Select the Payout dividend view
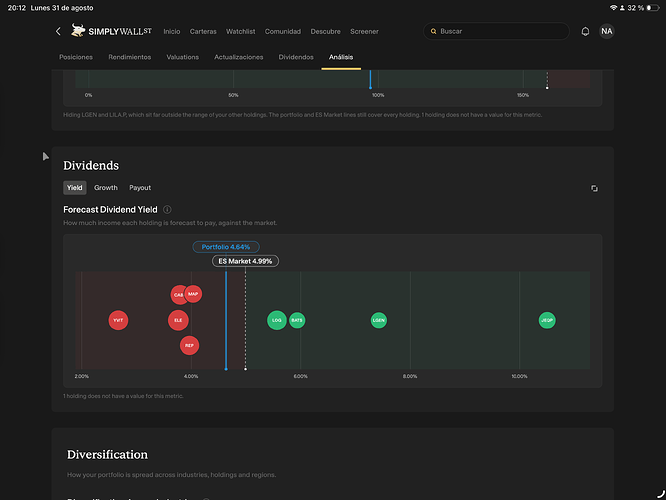The image size is (666, 500). click(x=140, y=188)
